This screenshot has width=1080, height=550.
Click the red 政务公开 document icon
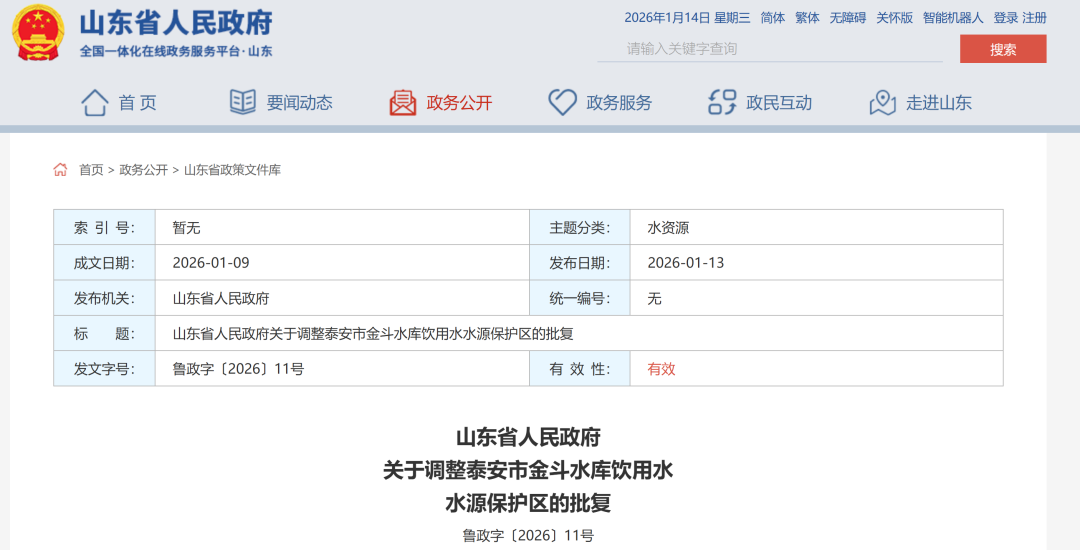403,102
